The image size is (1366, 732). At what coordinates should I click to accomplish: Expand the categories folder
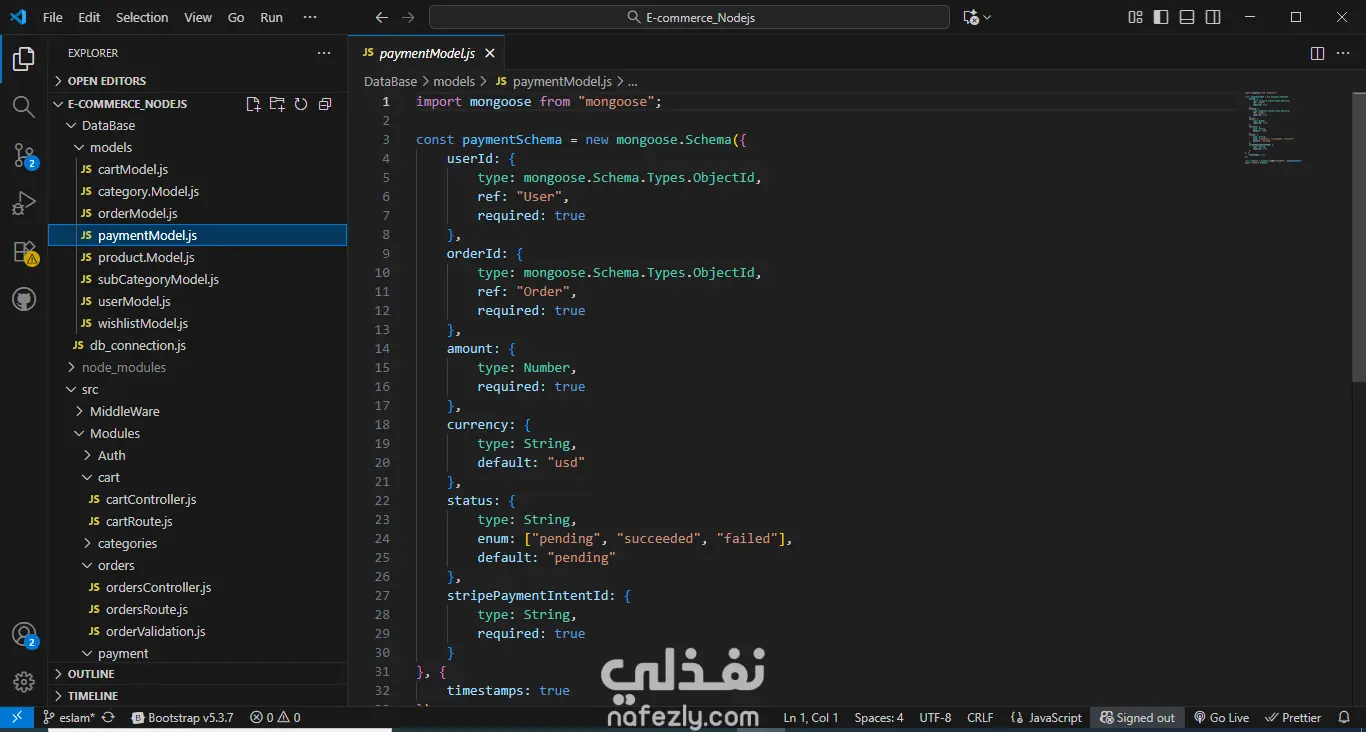coord(198,544)
